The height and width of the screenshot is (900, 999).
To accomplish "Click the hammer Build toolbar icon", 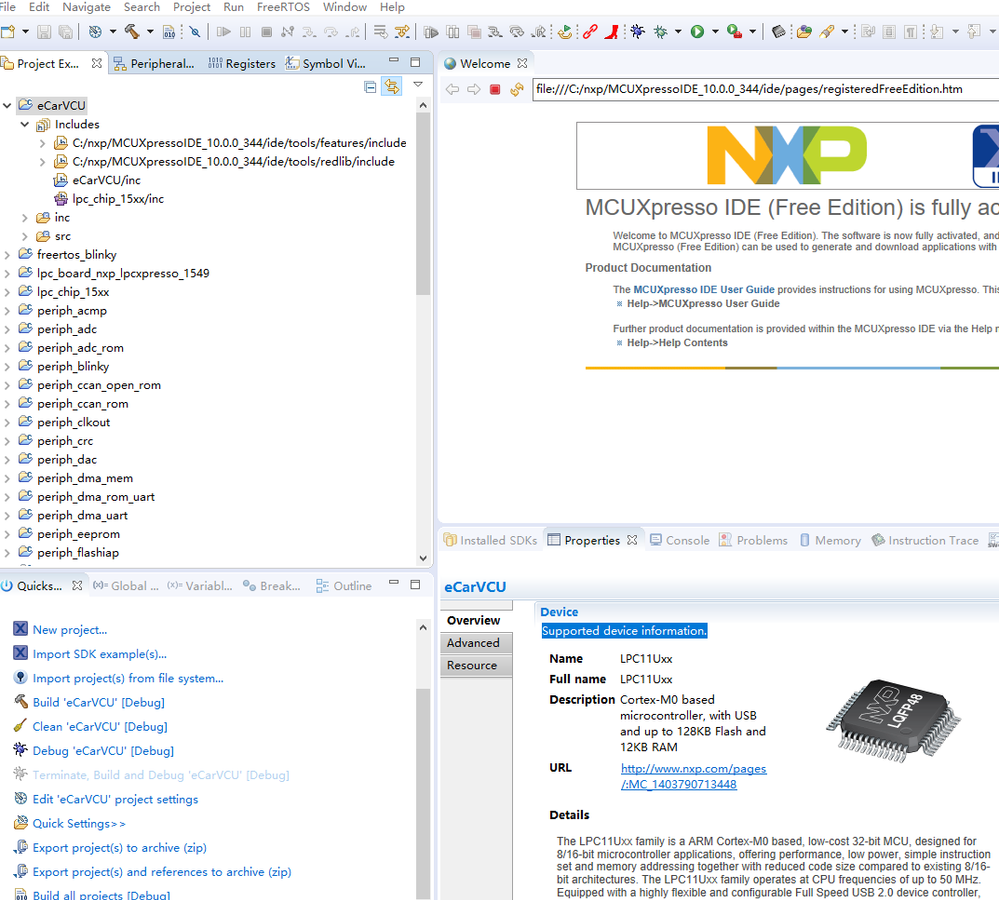I will 132,31.
